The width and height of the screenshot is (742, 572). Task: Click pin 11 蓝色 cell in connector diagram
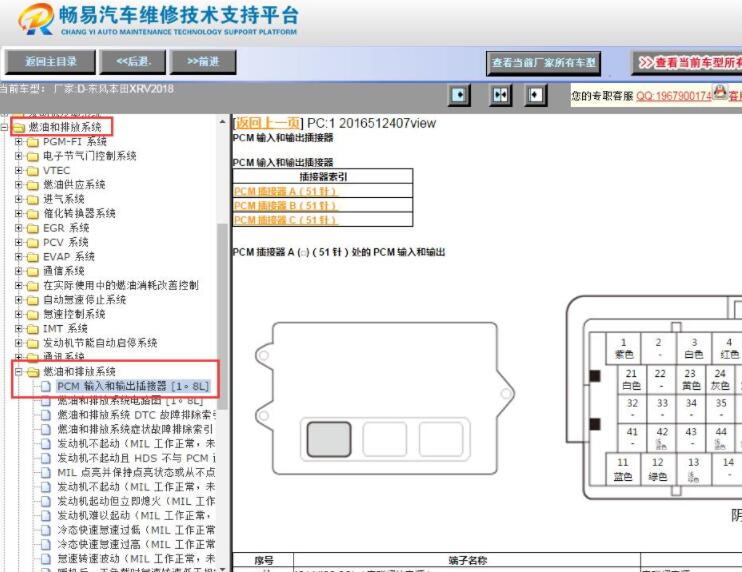click(623, 469)
